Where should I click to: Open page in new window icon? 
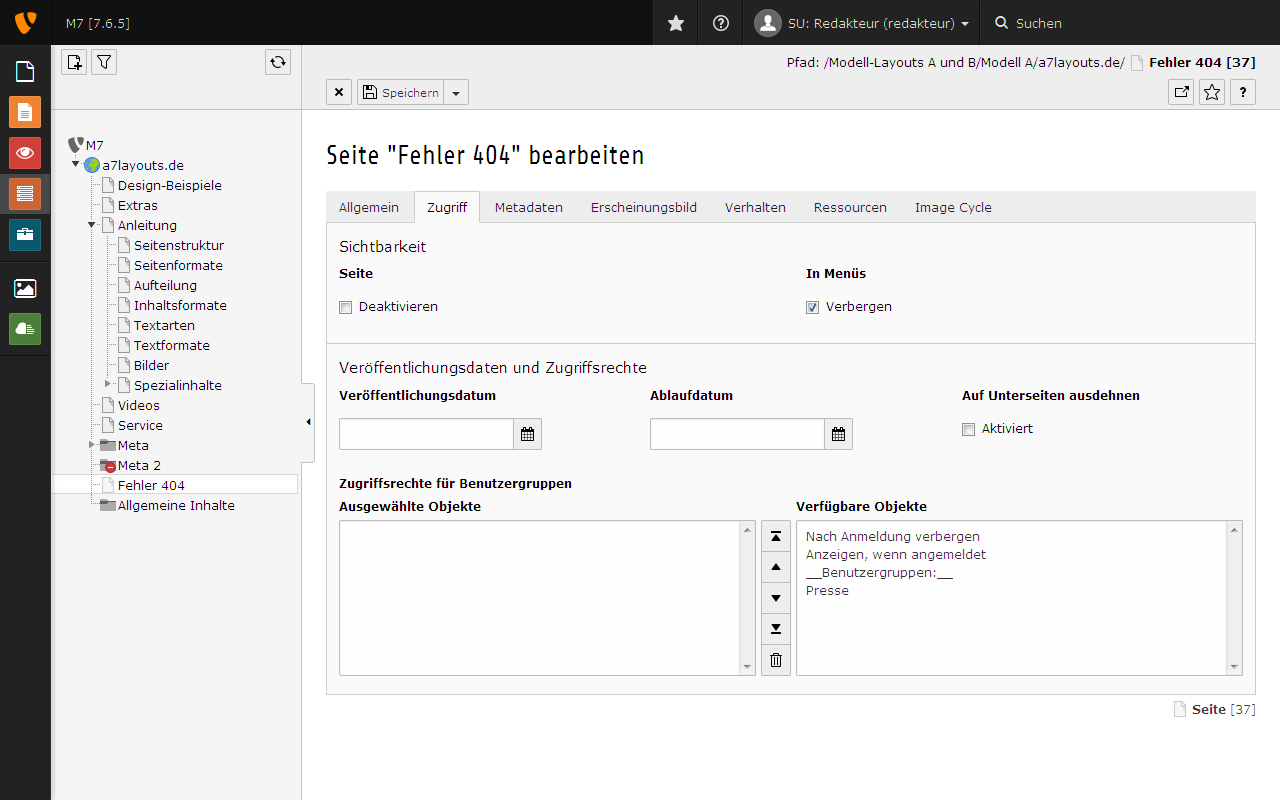pyautogui.click(x=1182, y=92)
